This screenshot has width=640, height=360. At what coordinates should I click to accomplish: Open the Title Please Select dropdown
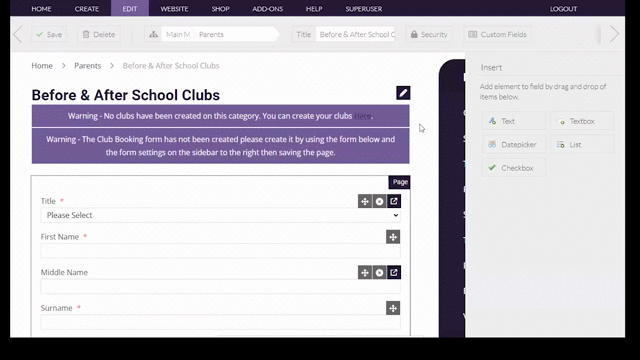point(220,215)
